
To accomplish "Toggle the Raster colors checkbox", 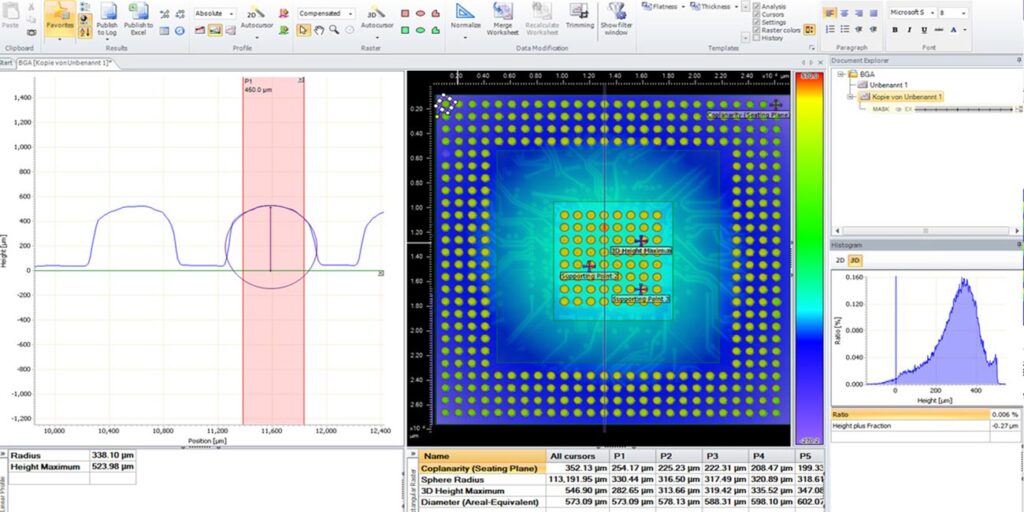I will [x=755, y=30].
